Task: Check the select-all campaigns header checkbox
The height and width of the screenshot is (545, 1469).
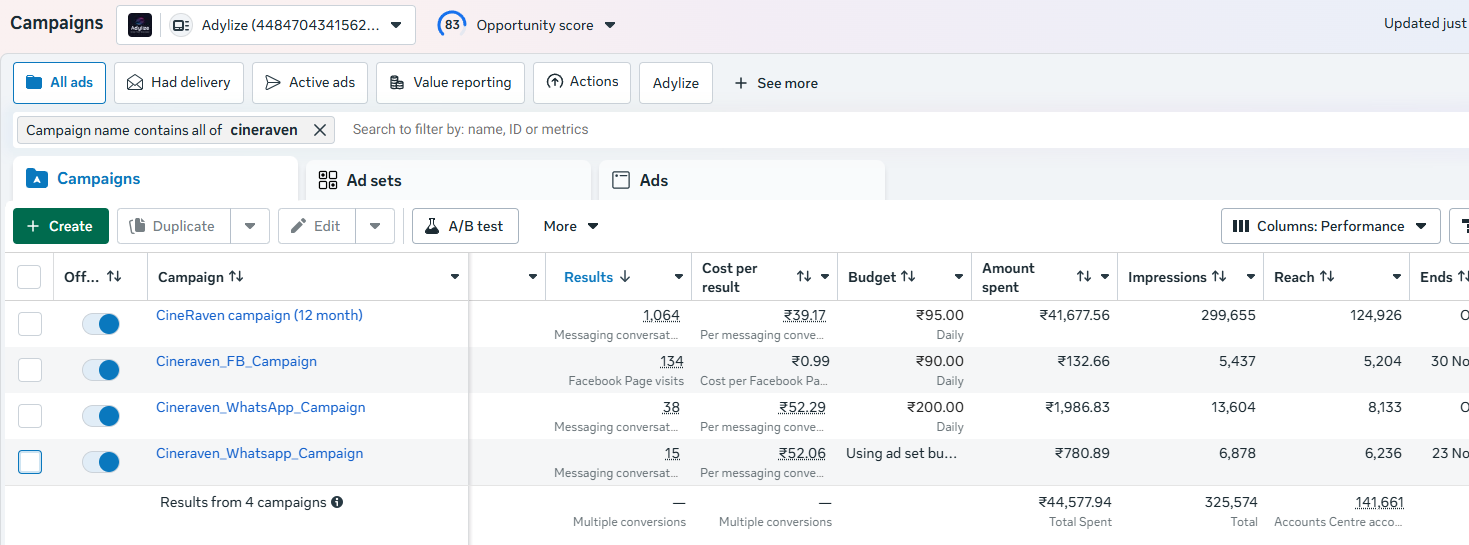Action: click(x=29, y=277)
